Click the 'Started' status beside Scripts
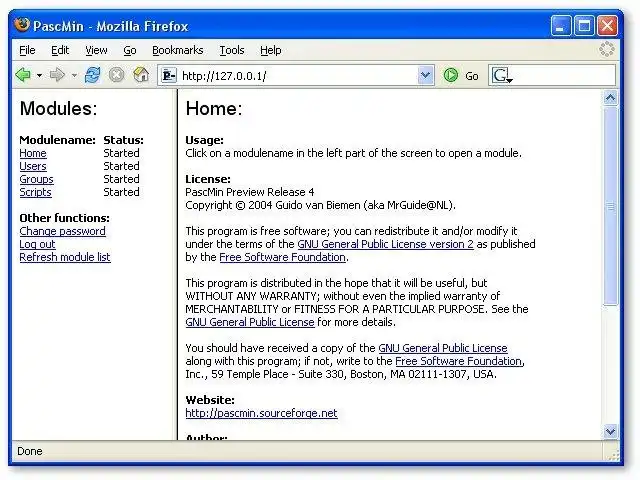 (121, 192)
